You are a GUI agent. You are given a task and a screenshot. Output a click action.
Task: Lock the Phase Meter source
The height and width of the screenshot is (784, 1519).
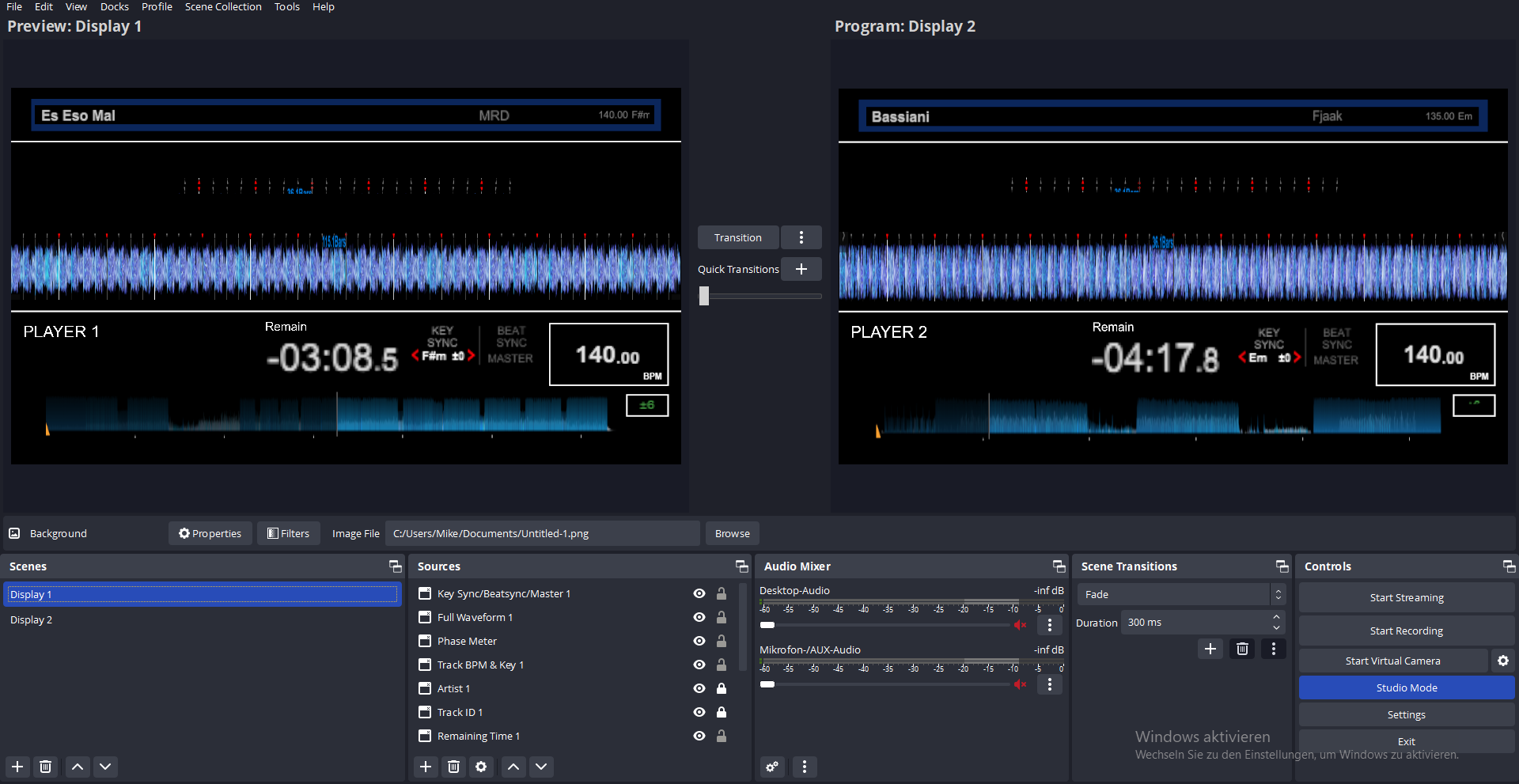pyautogui.click(x=722, y=641)
